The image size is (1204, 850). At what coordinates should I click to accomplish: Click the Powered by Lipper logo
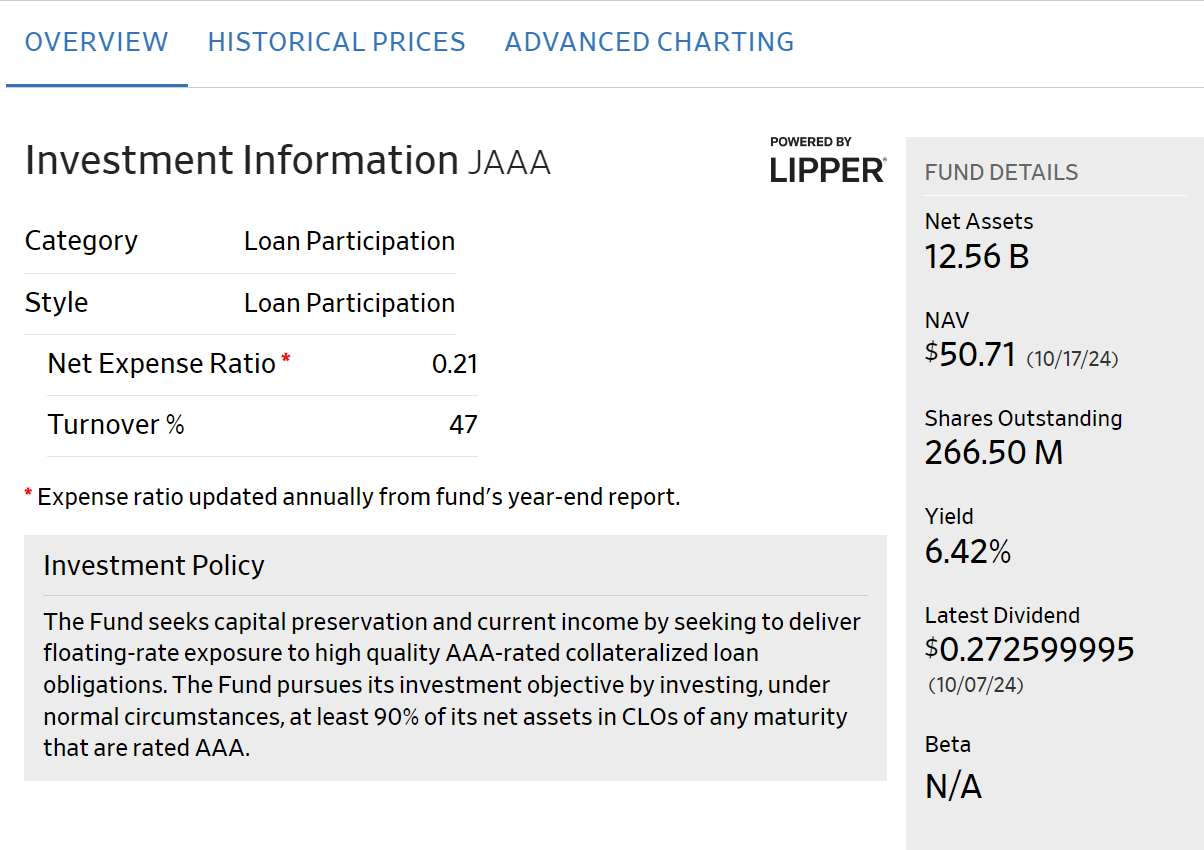[x=827, y=162]
